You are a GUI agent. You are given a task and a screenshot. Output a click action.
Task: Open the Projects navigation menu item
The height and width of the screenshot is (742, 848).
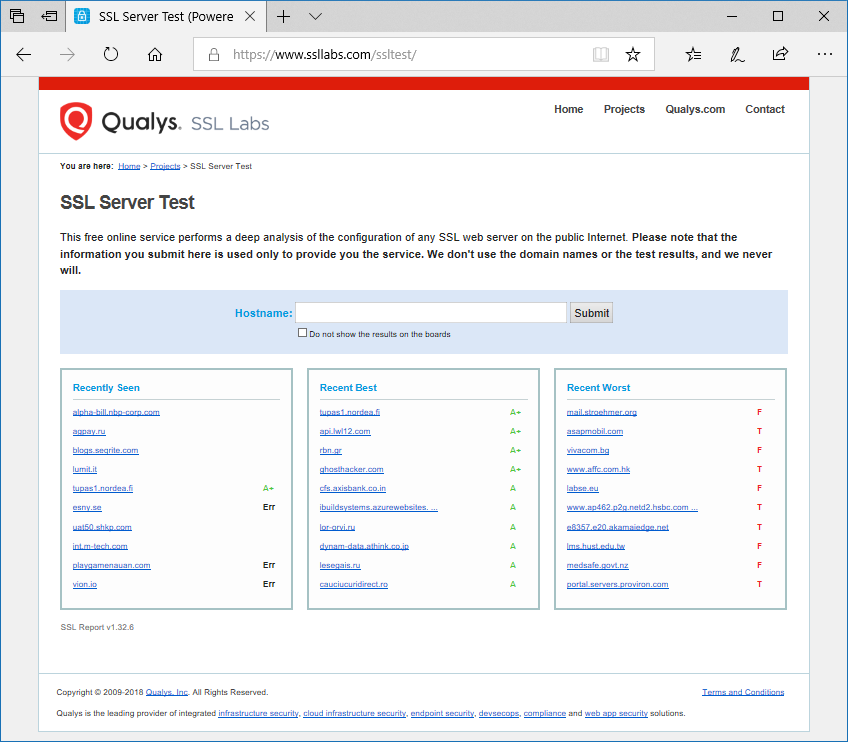[x=624, y=109]
